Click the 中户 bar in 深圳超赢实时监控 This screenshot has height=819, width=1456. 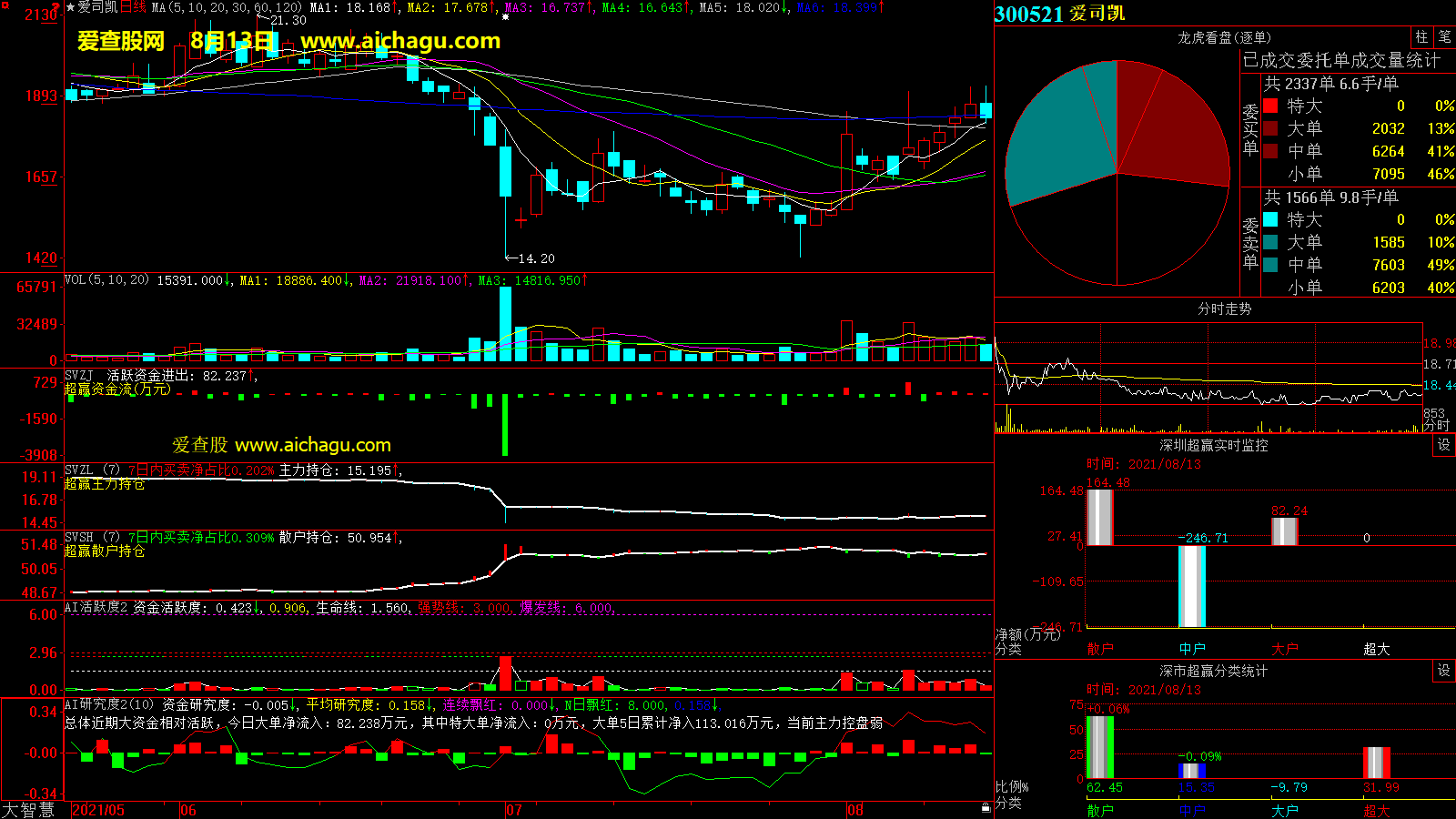[x=1192, y=586]
